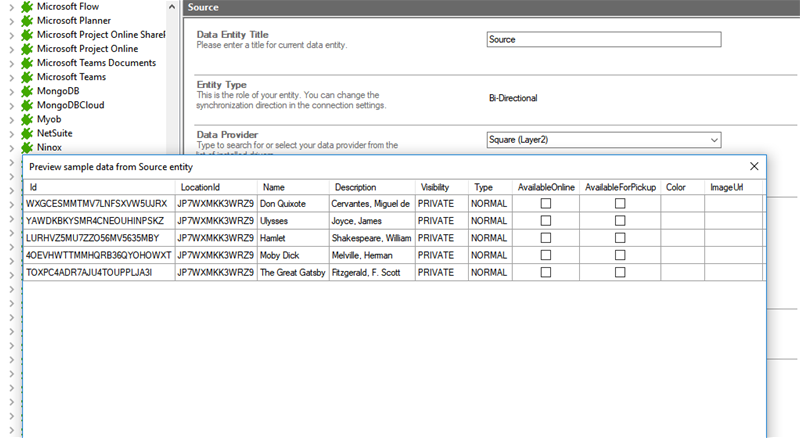Click the Microsoft Teams green icon
Viewport: 800px width, 438px height.
[x=26, y=77]
